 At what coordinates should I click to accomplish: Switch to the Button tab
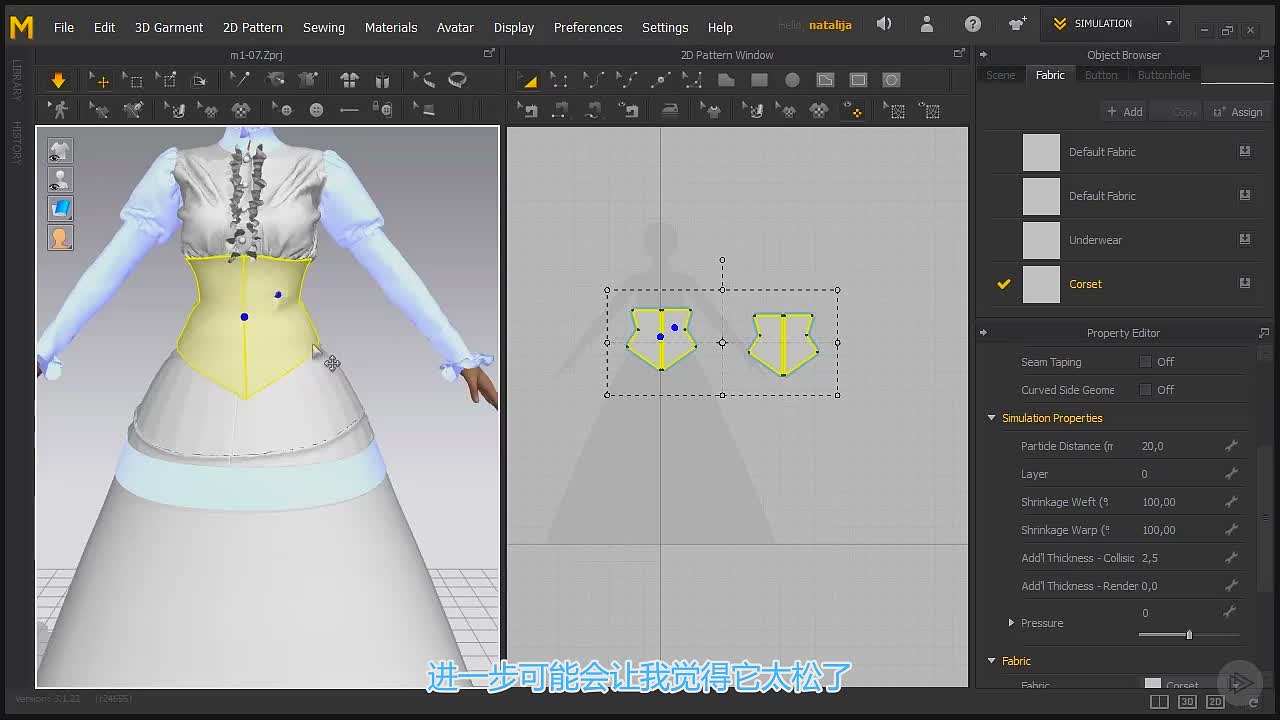(x=1101, y=75)
